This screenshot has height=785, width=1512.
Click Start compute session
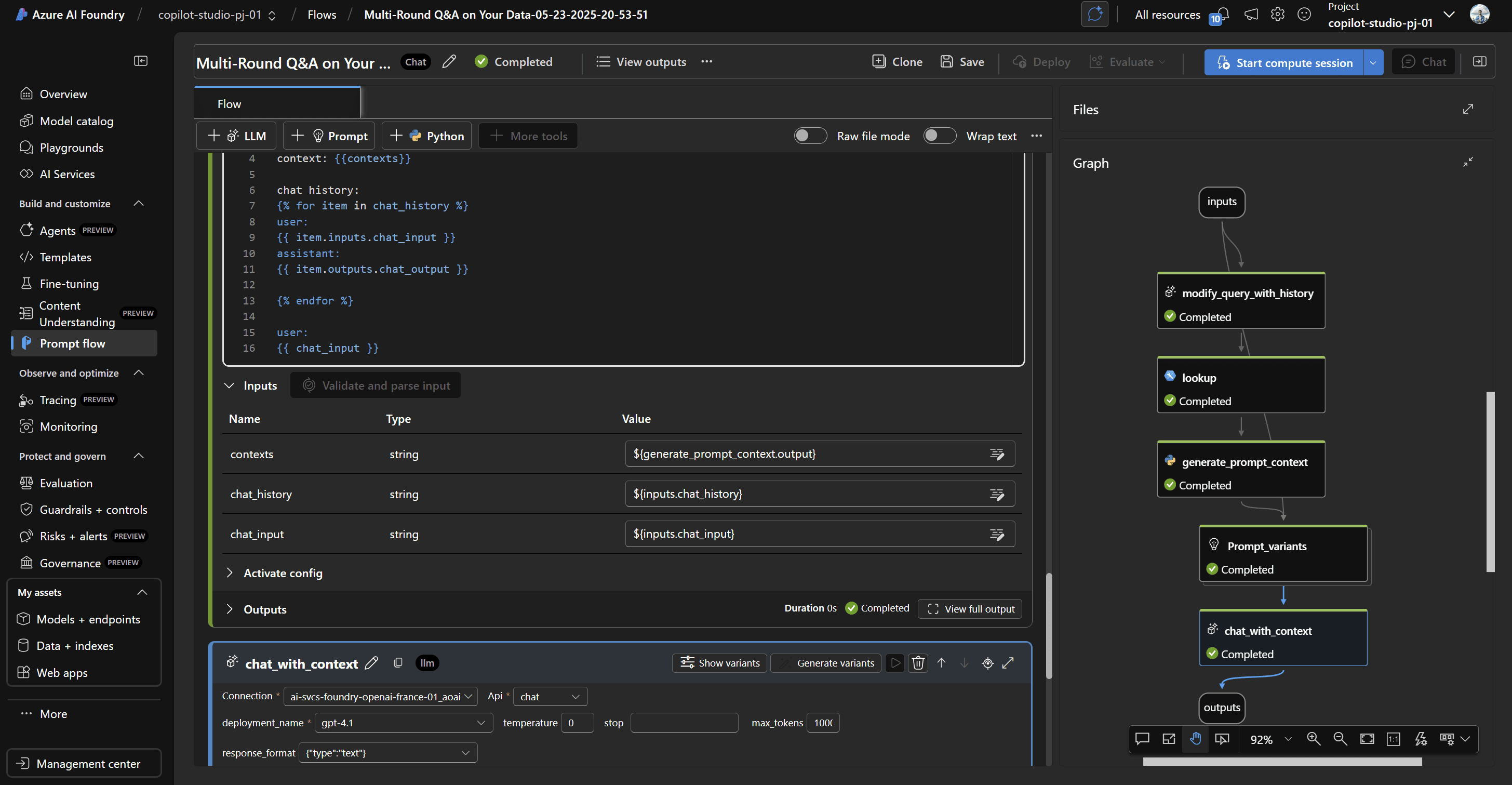[1283, 62]
